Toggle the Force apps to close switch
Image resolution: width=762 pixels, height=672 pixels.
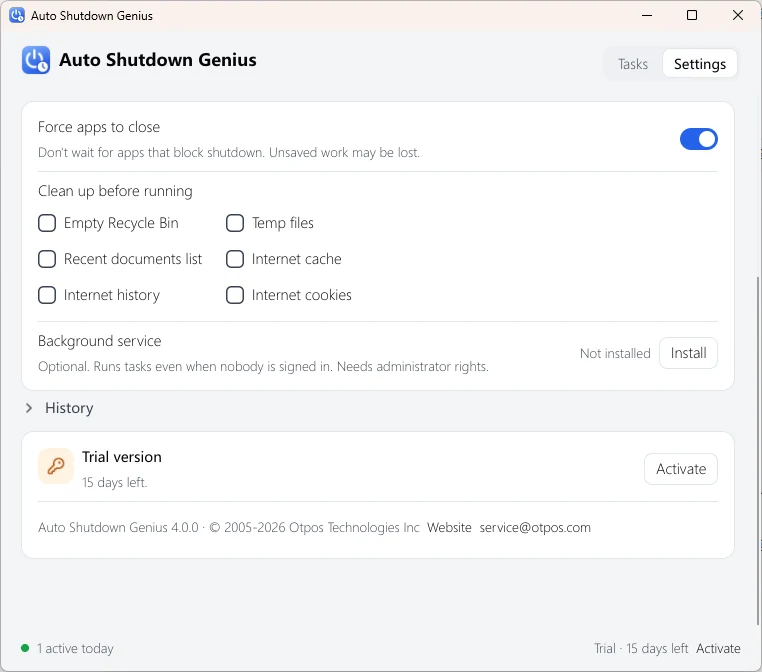tap(698, 139)
